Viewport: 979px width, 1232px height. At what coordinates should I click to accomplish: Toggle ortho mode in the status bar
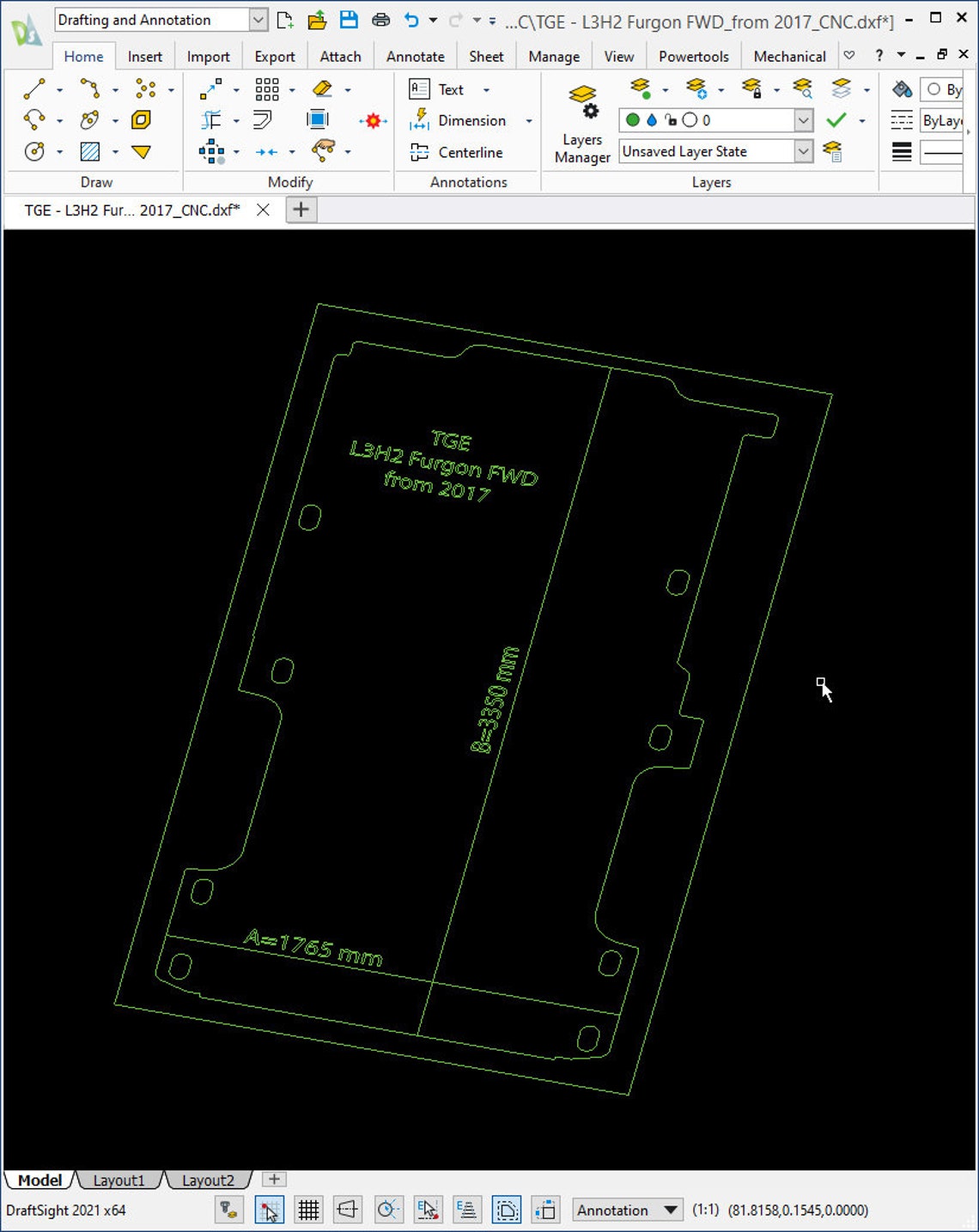coord(349,1211)
